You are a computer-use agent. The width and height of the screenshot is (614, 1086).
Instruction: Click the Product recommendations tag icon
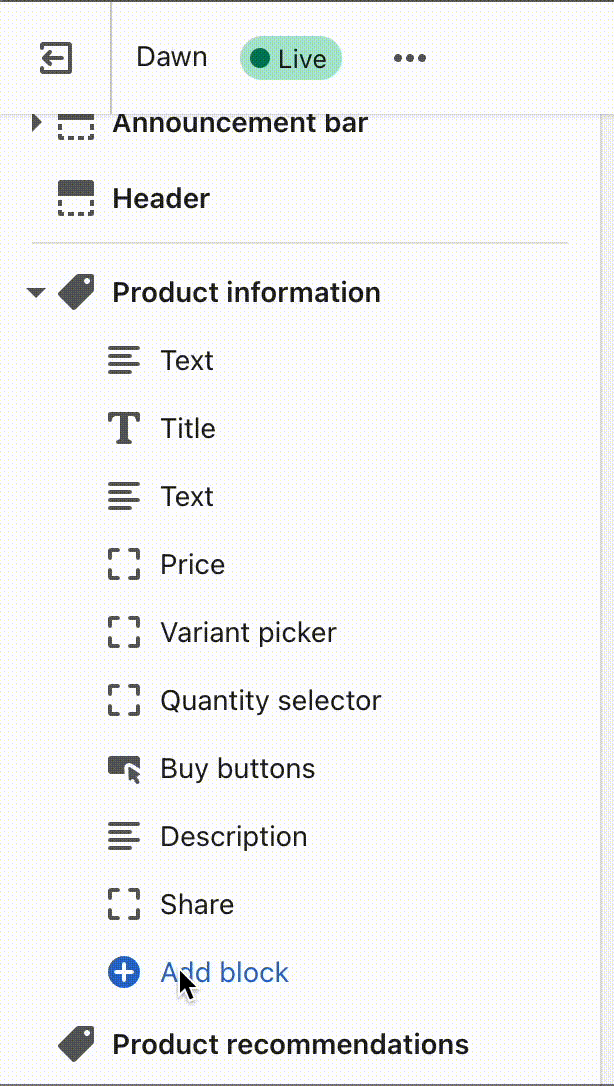click(x=76, y=1044)
